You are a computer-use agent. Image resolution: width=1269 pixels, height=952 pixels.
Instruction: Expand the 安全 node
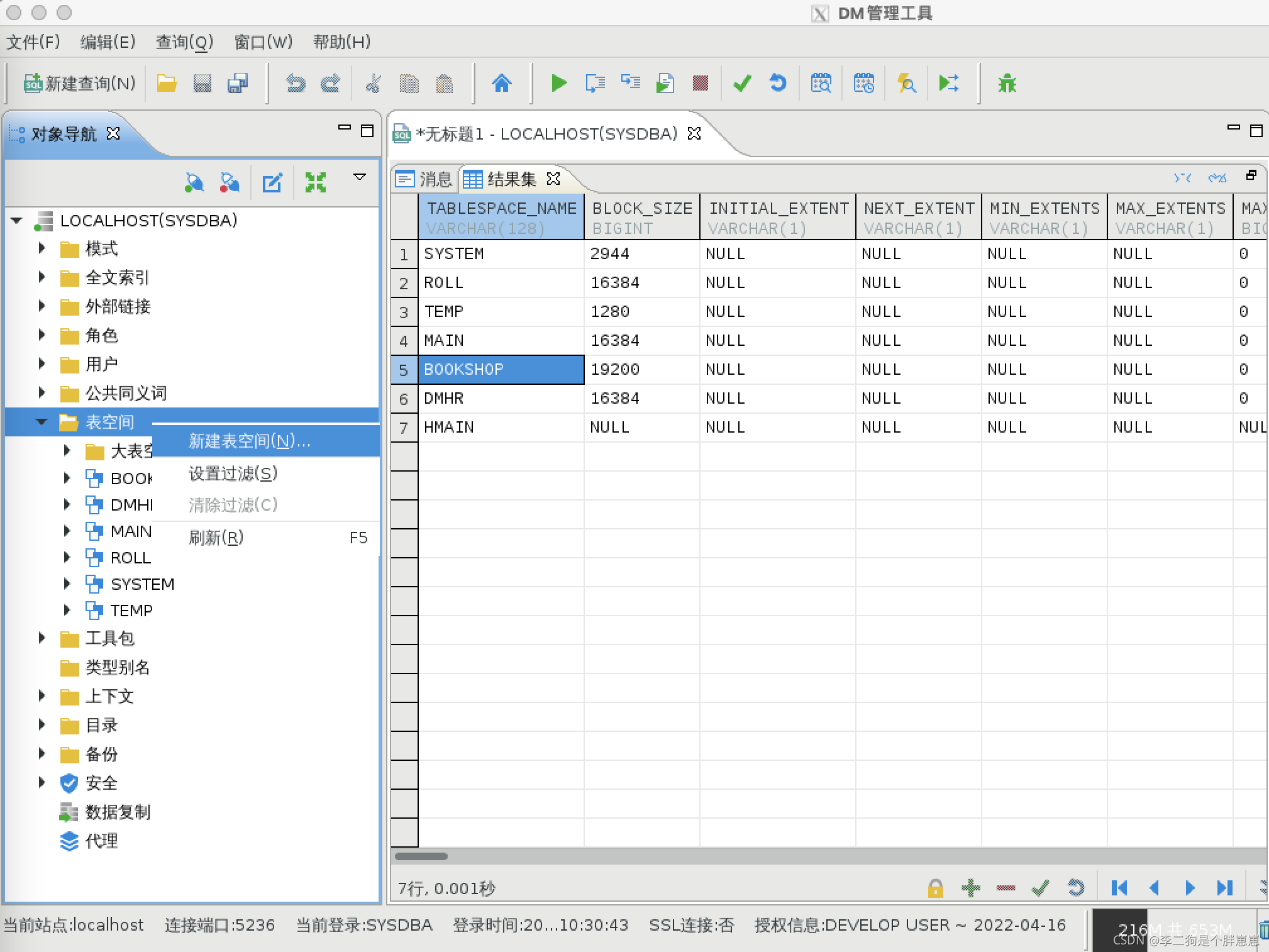pos(42,782)
